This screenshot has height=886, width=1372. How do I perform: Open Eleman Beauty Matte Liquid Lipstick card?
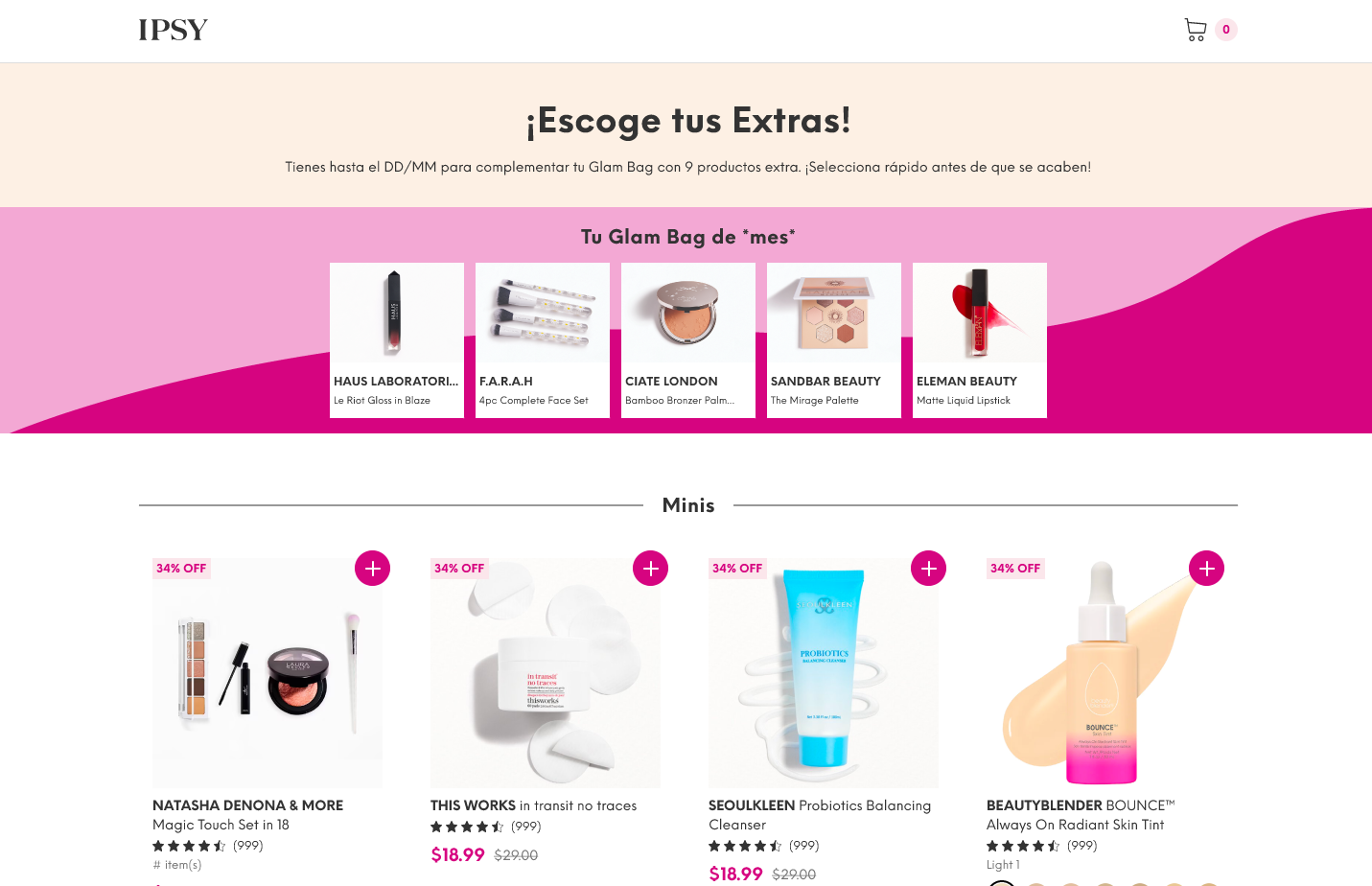point(980,340)
